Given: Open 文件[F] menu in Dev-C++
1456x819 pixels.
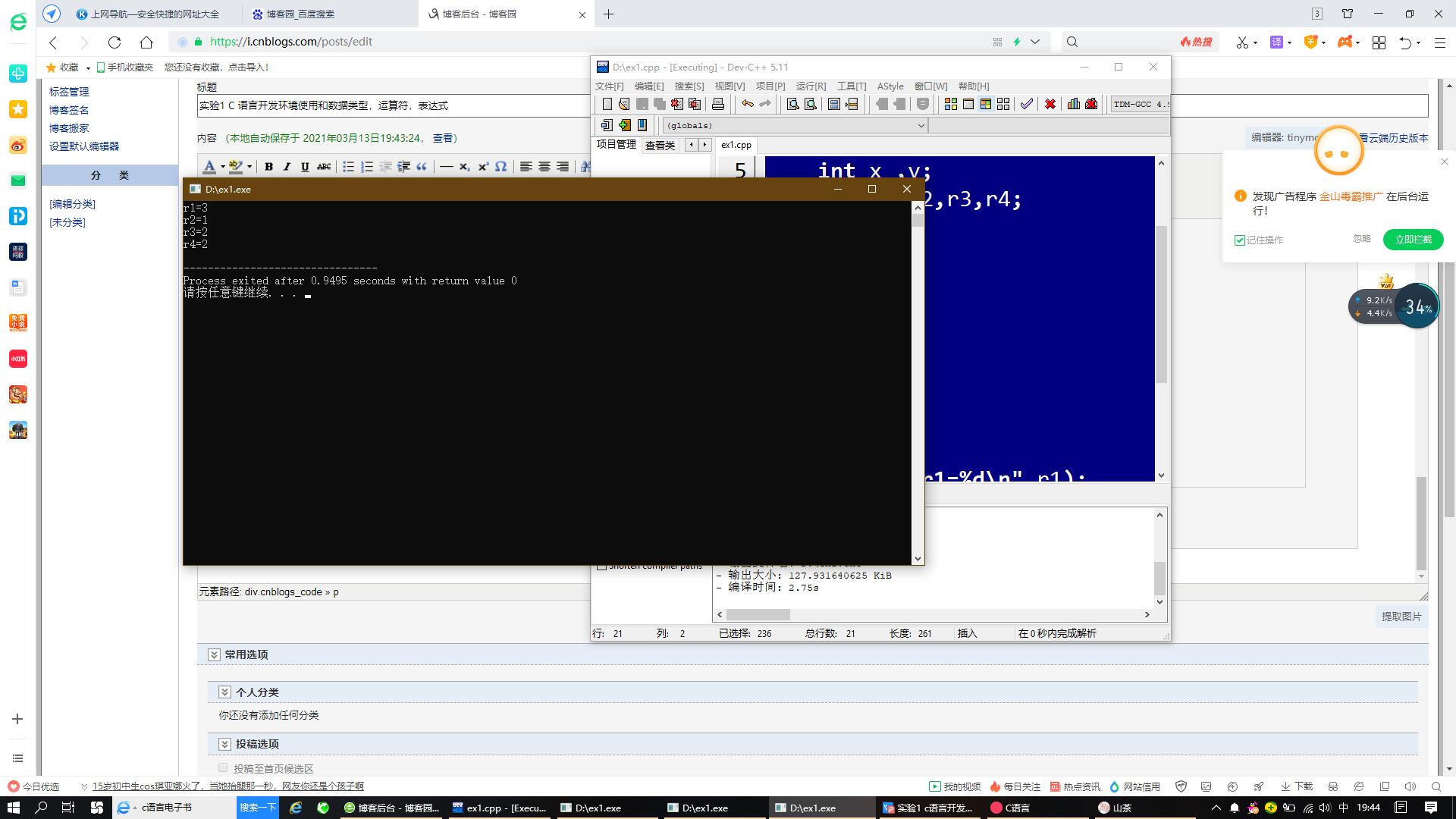Looking at the screenshot, I should (610, 86).
